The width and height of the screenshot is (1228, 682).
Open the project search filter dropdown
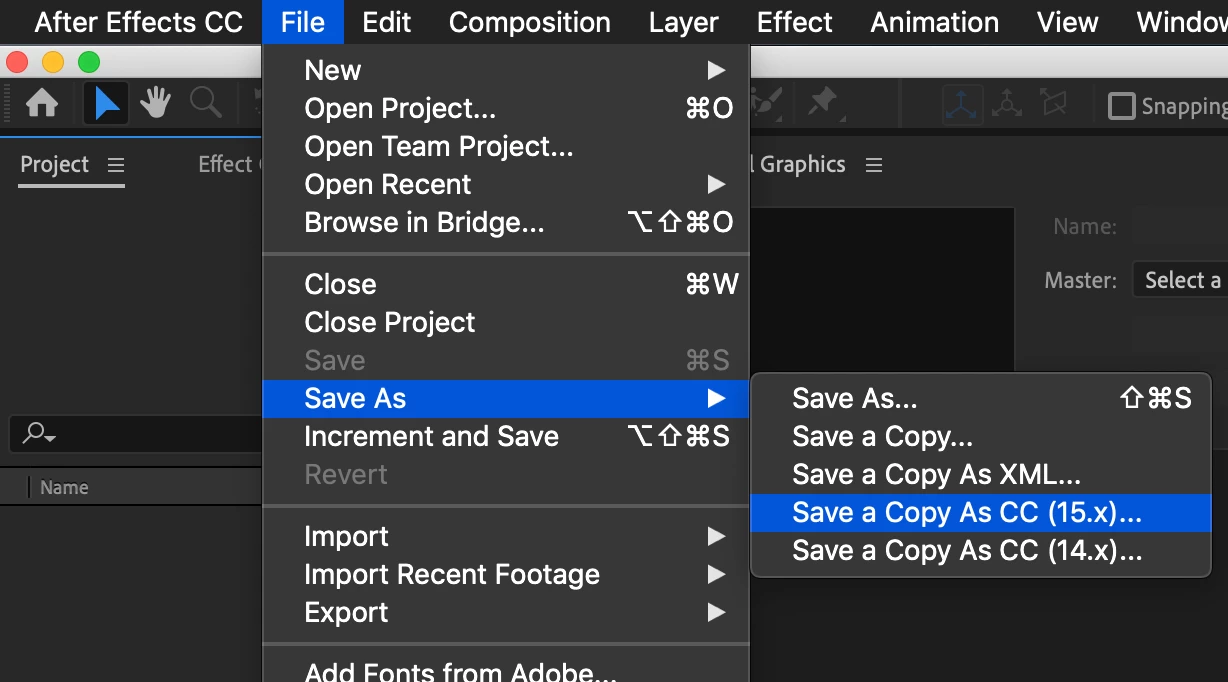point(40,434)
